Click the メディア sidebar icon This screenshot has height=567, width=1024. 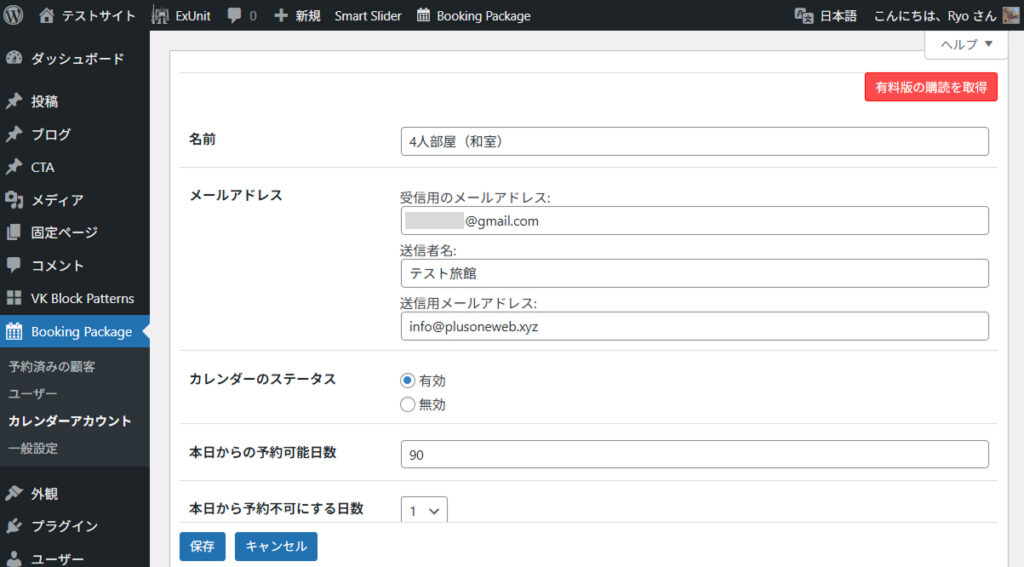coord(14,200)
